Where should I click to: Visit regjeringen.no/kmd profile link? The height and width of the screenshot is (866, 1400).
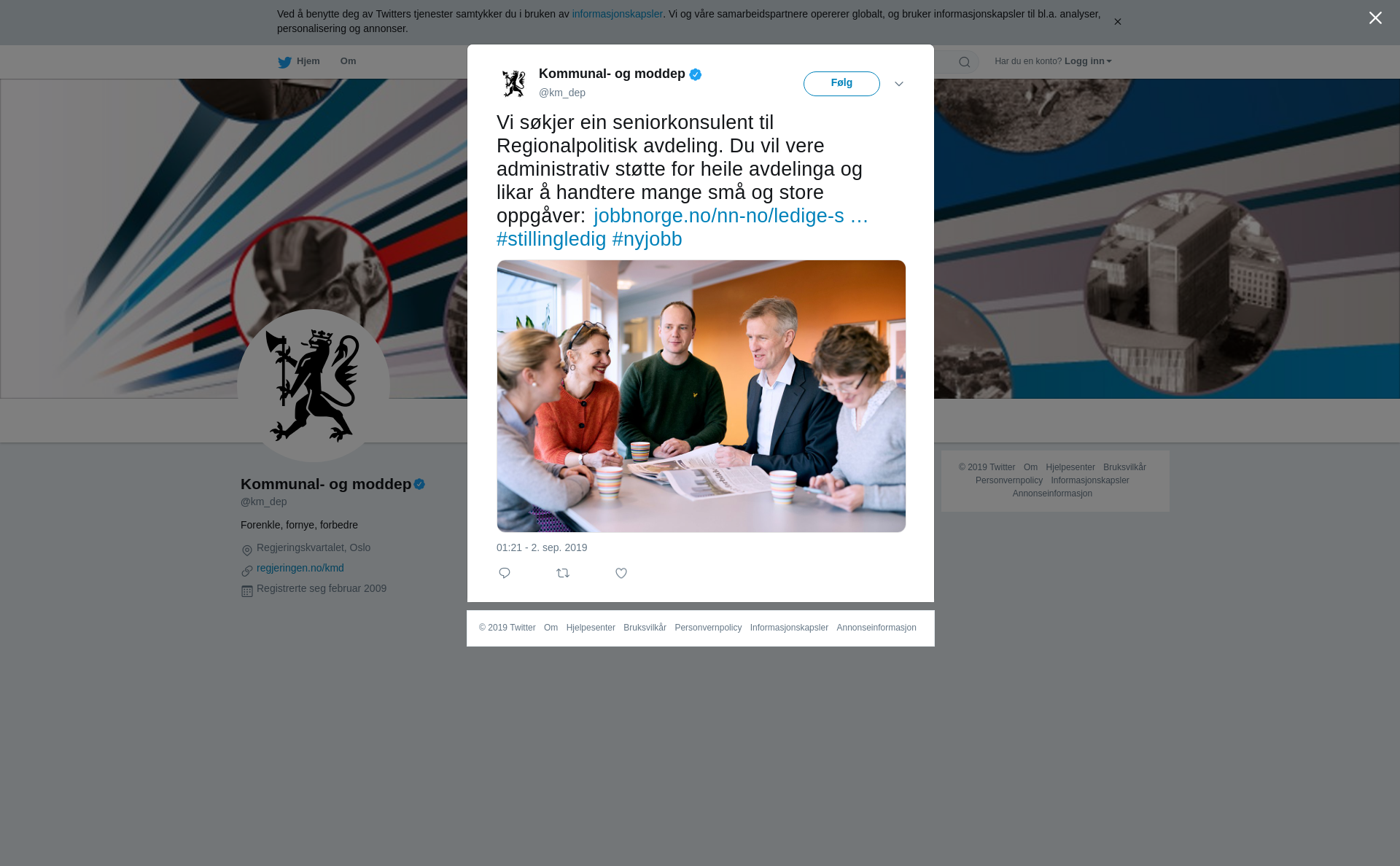(300, 568)
